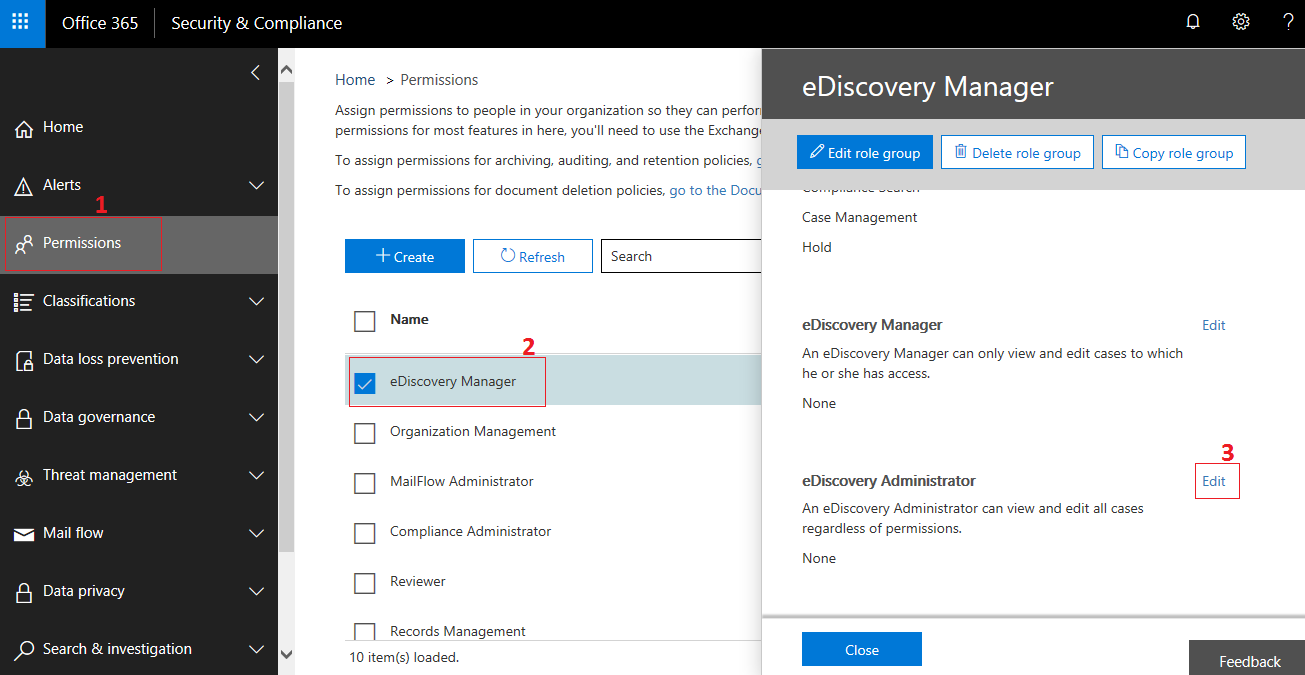Check the Reviewer checkbox
1305x675 pixels.
click(365, 583)
